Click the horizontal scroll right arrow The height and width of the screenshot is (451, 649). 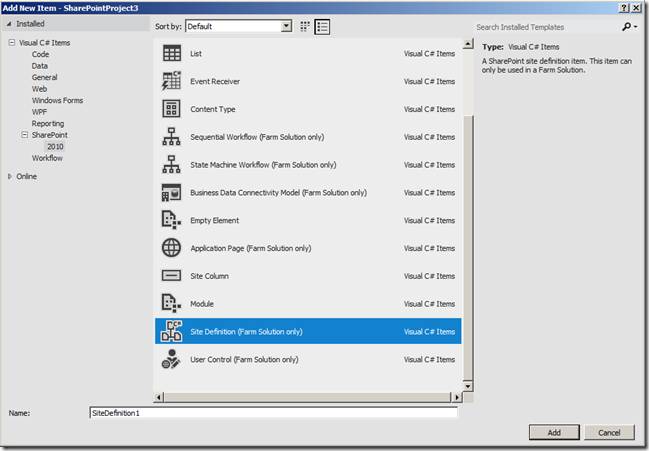pos(457,397)
